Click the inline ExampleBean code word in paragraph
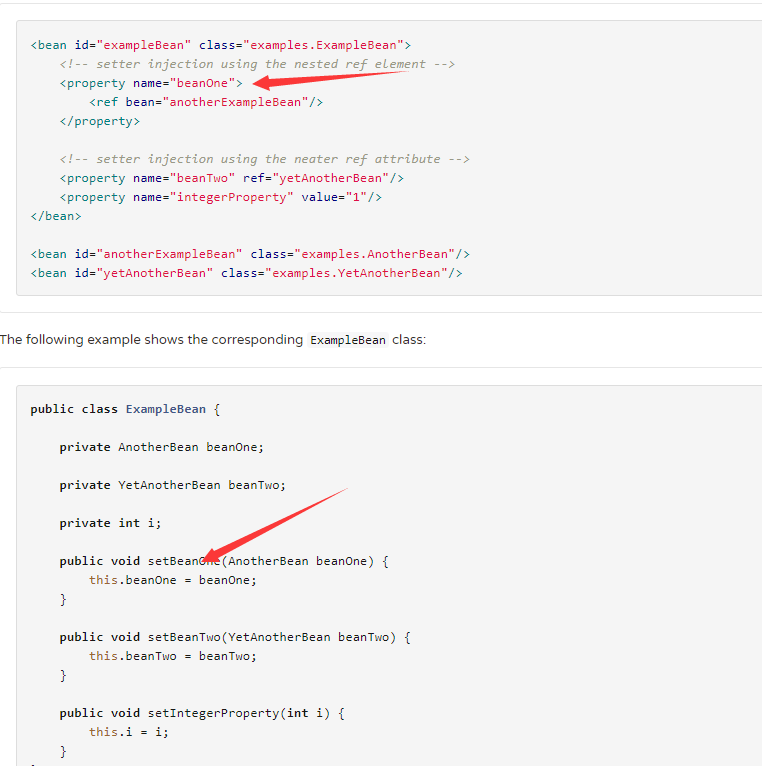Screen dimensions: 762x766 [x=348, y=340]
